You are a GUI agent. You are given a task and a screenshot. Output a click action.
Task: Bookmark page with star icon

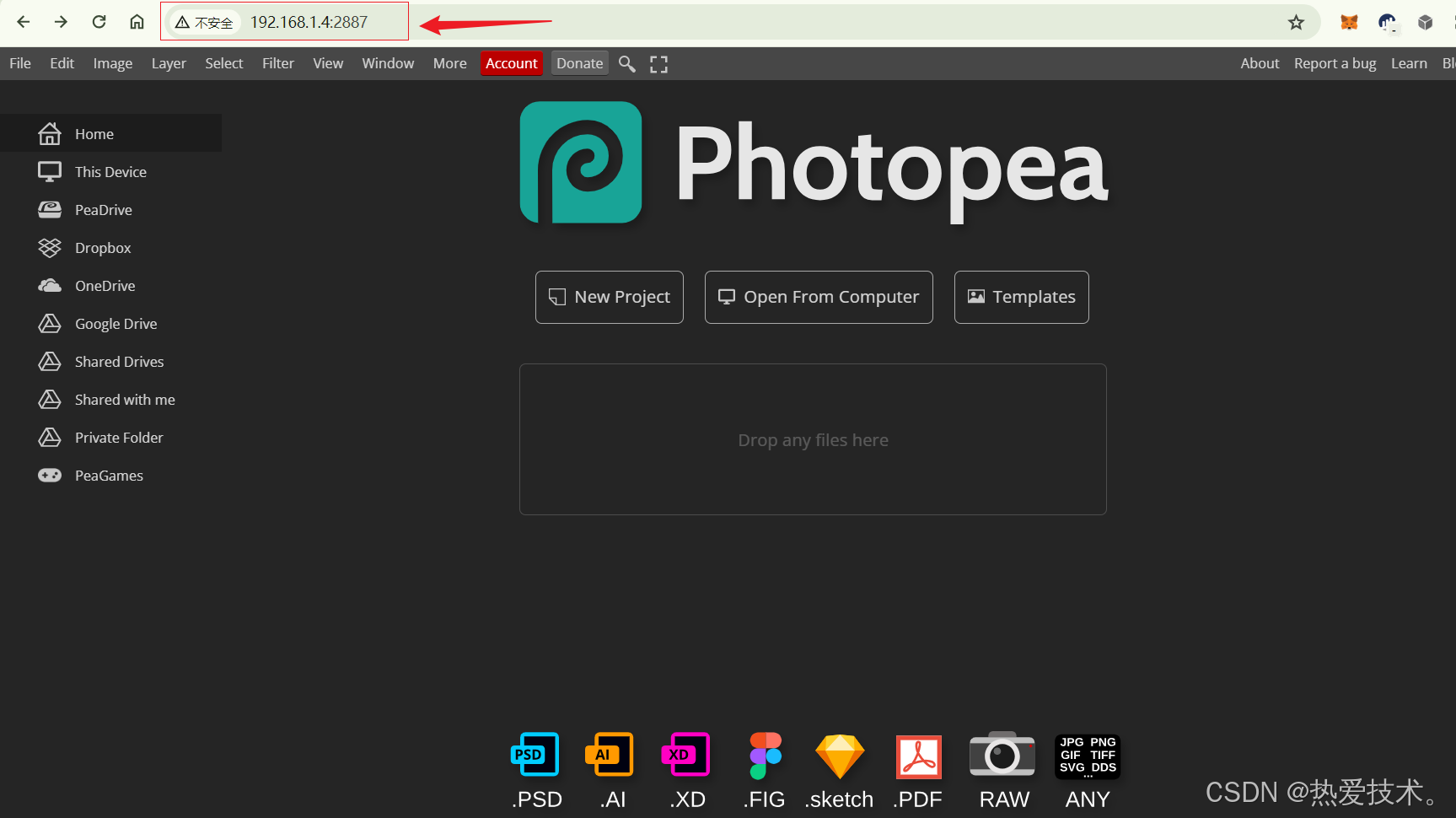pos(1296,23)
